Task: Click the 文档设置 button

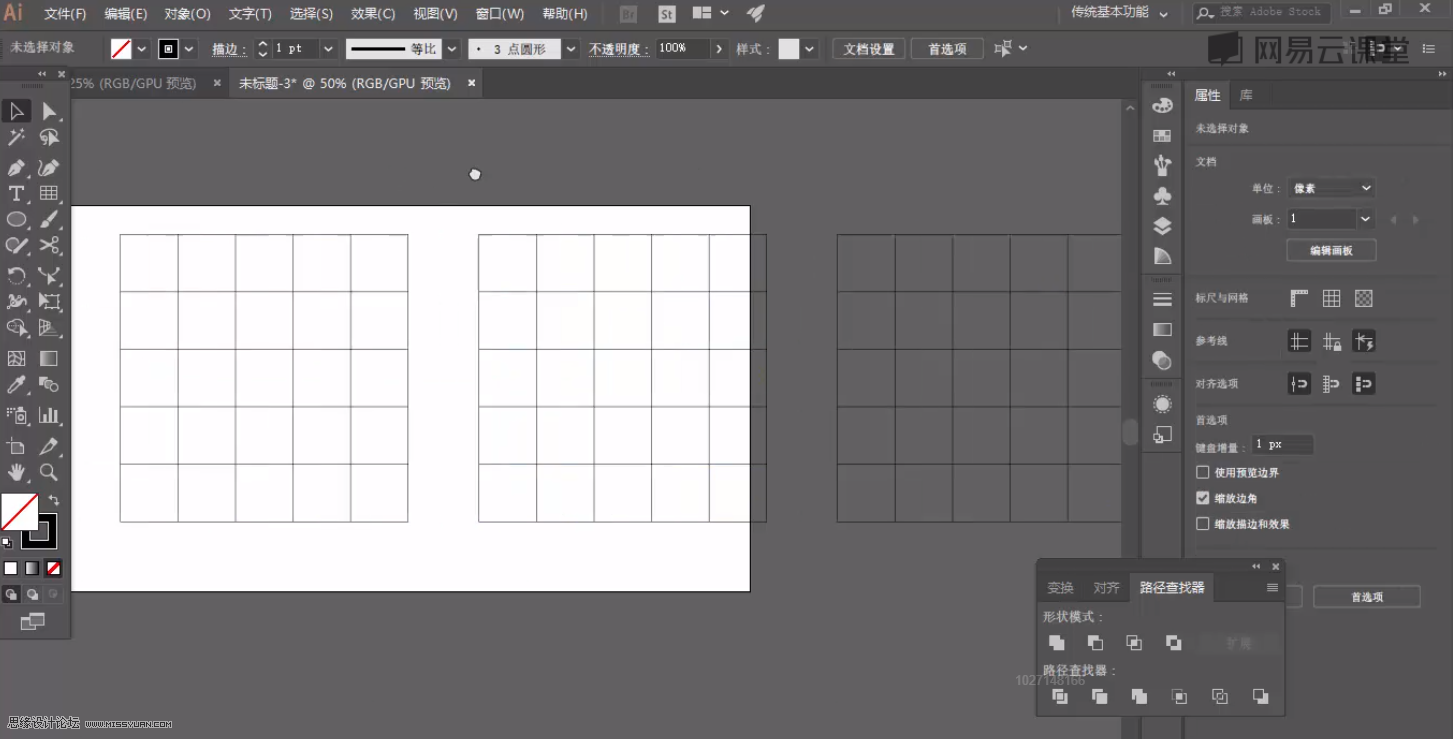Action: coord(868,47)
